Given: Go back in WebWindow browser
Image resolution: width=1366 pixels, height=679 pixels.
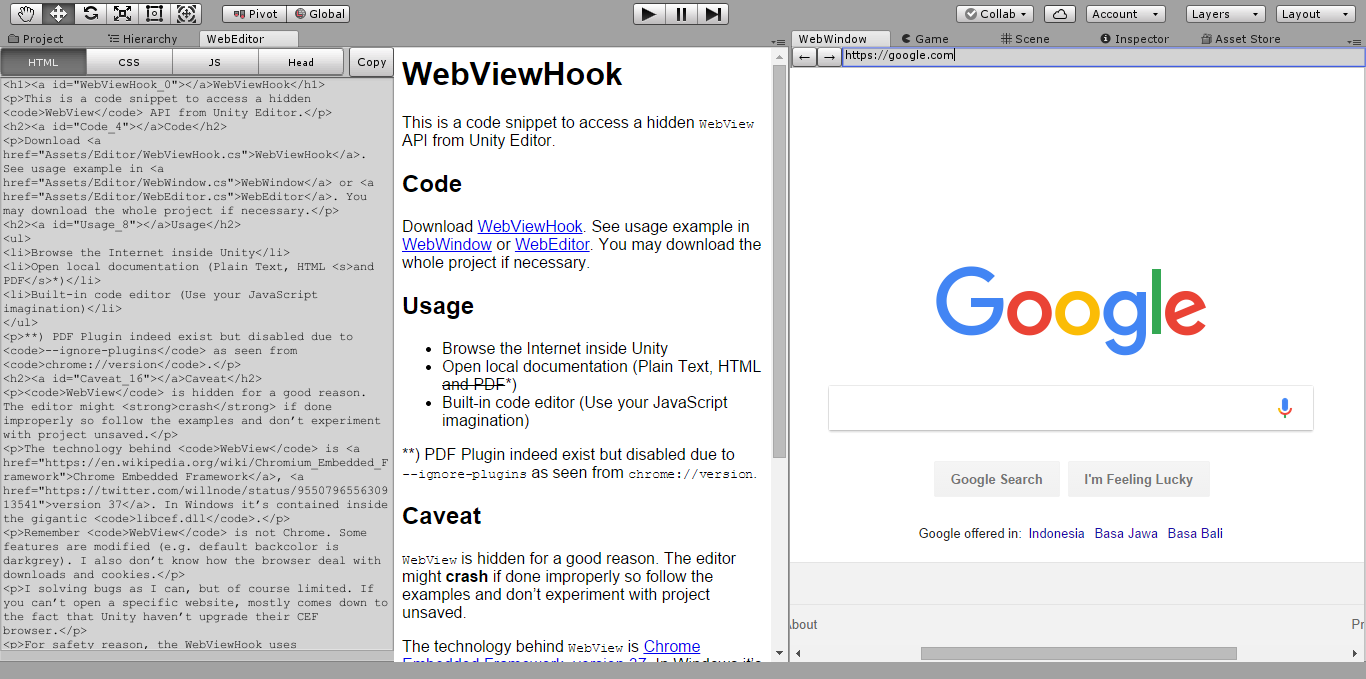Looking at the screenshot, I should (x=804, y=56).
